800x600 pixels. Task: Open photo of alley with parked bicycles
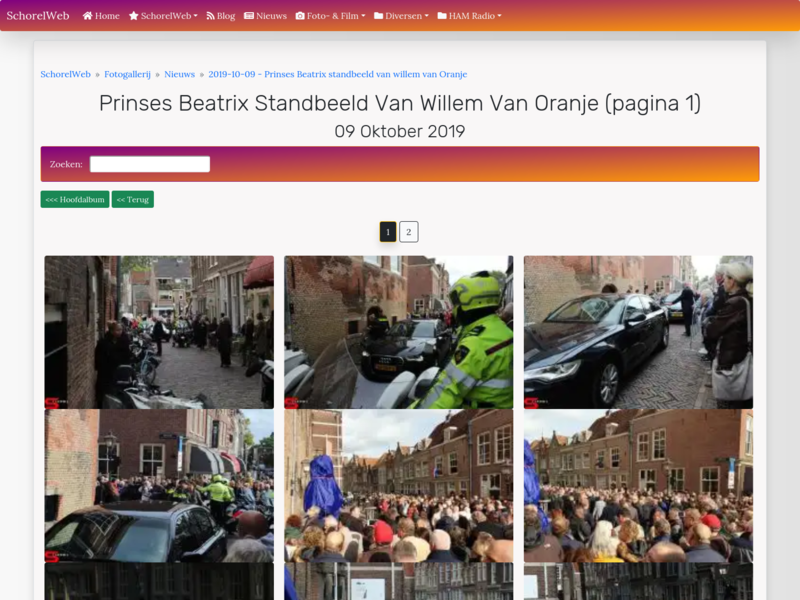point(159,332)
